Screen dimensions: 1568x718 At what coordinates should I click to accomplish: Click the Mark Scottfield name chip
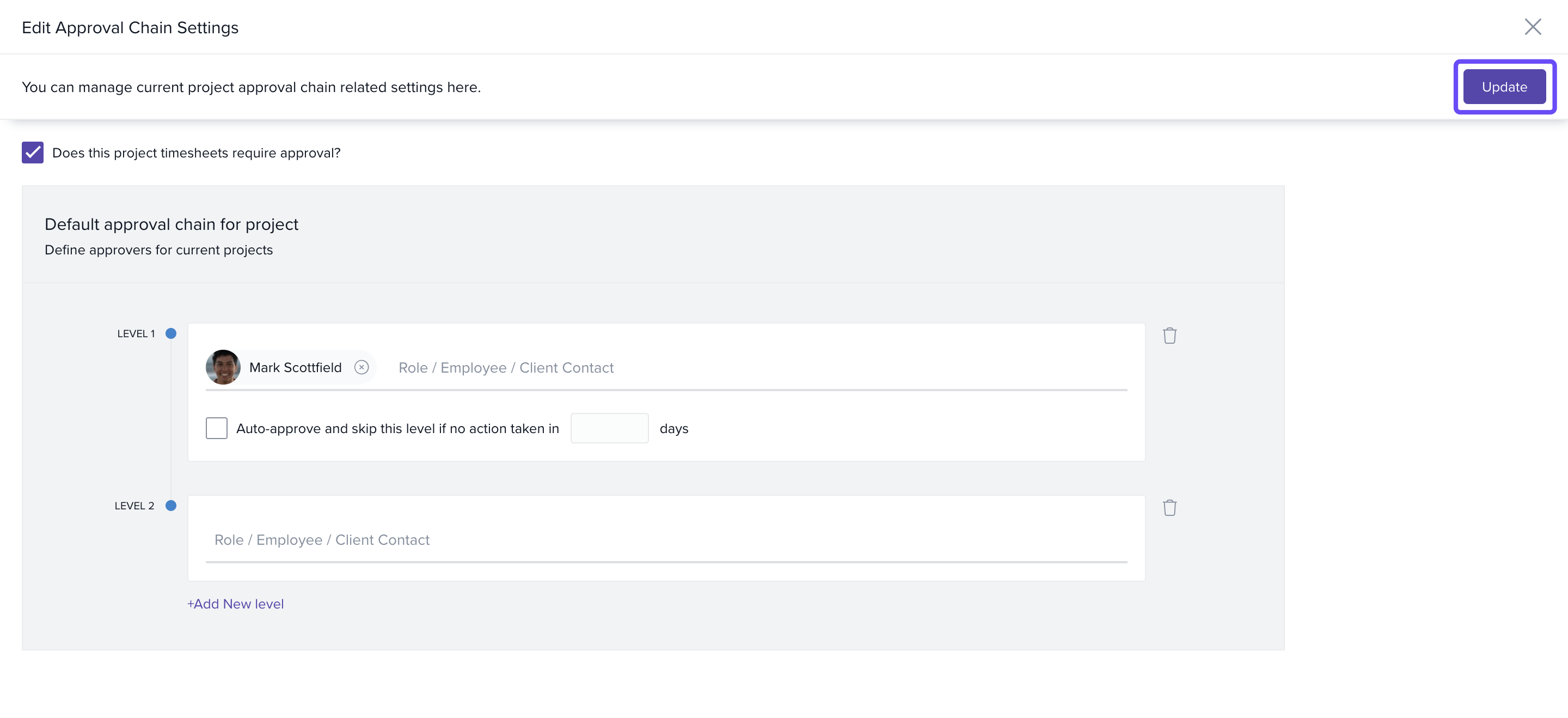(295, 367)
